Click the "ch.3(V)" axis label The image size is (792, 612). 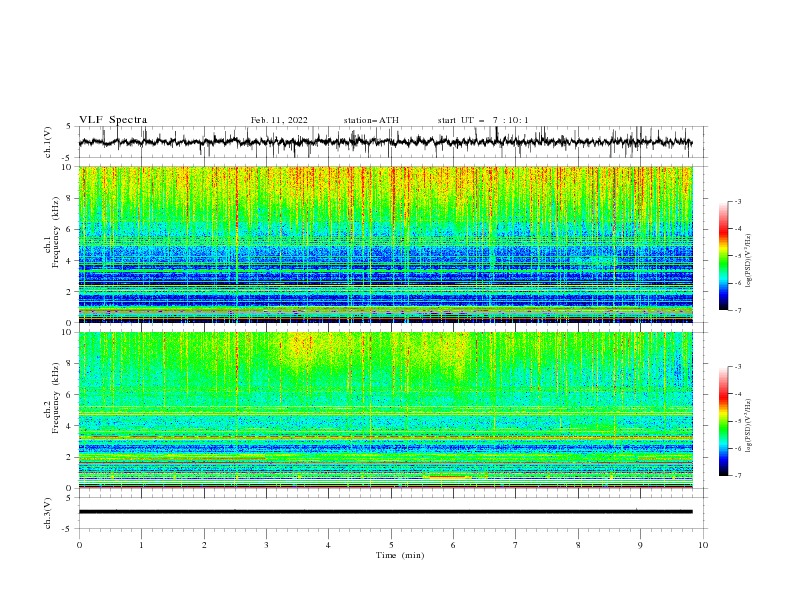[x=48, y=513]
